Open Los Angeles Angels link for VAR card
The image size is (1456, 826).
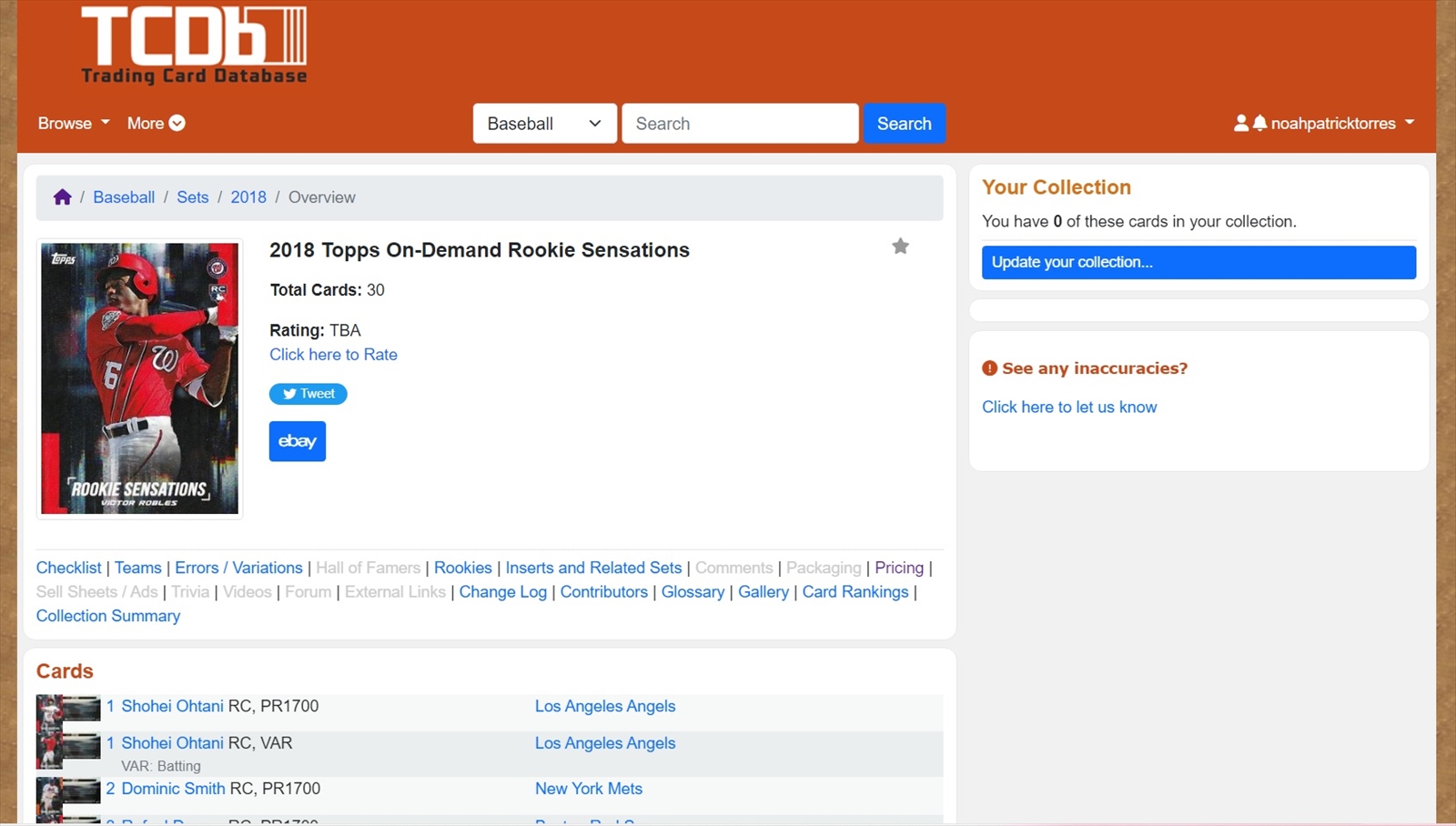(x=605, y=743)
